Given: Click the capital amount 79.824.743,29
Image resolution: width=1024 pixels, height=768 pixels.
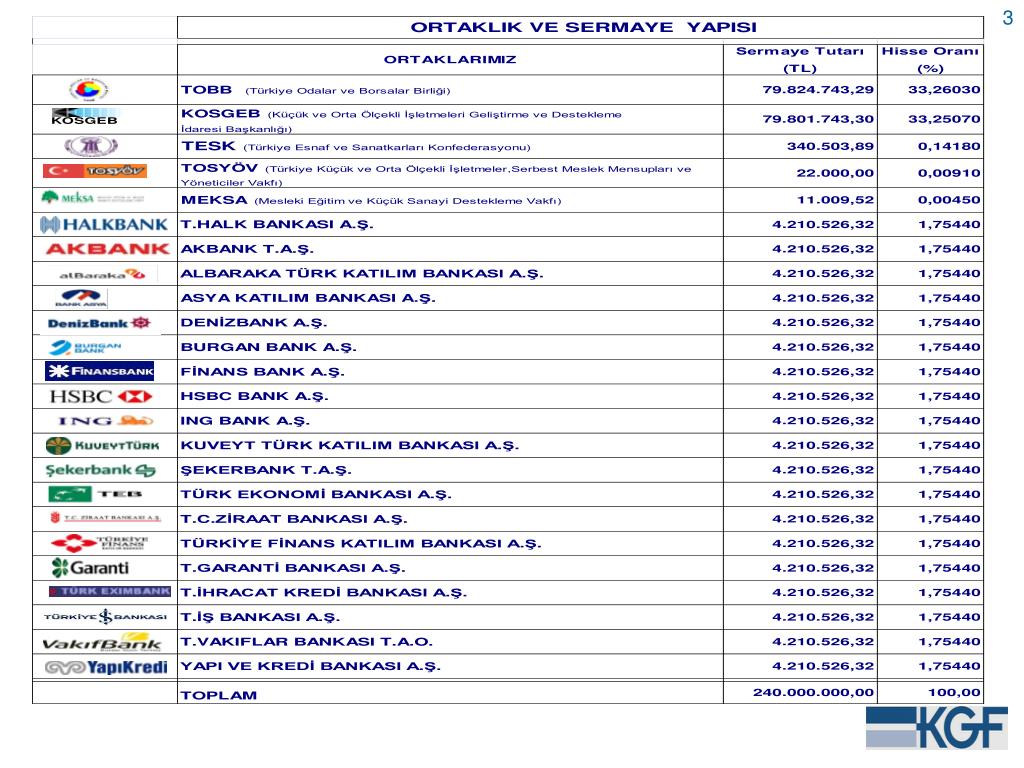Looking at the screenshot, I should pyautogui.click(x=818, y=89).
